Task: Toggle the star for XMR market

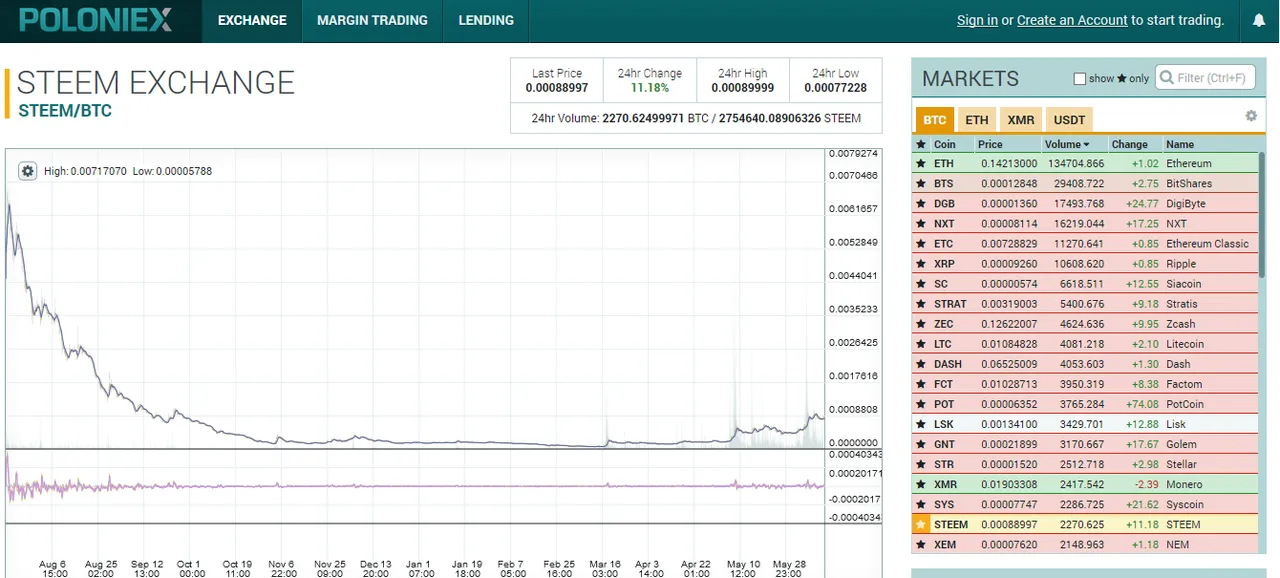Action: coord(921,484)
